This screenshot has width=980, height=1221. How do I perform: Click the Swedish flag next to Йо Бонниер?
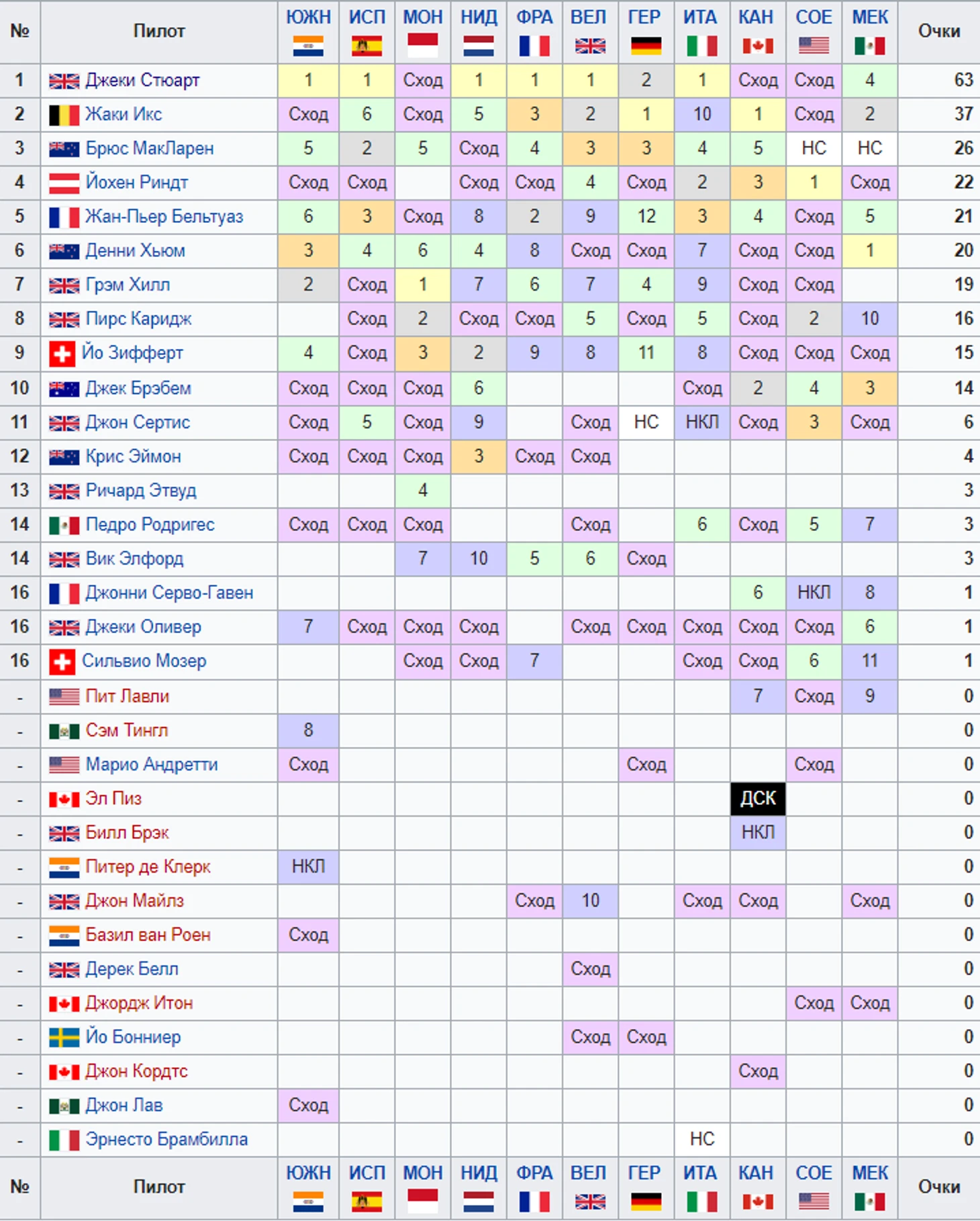pos(64,1038)
